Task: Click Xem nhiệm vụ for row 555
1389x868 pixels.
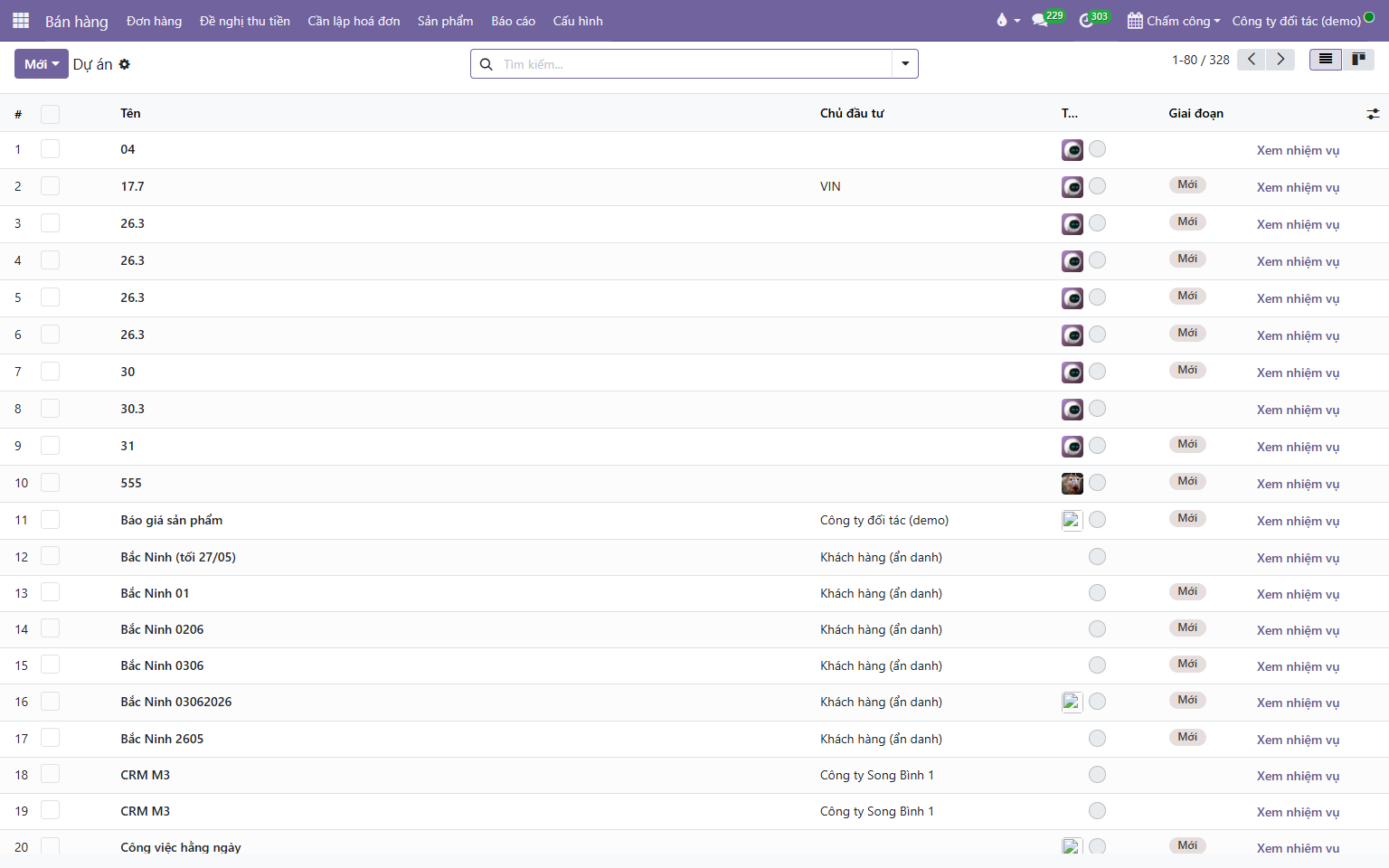Action: pos(1298,484)
